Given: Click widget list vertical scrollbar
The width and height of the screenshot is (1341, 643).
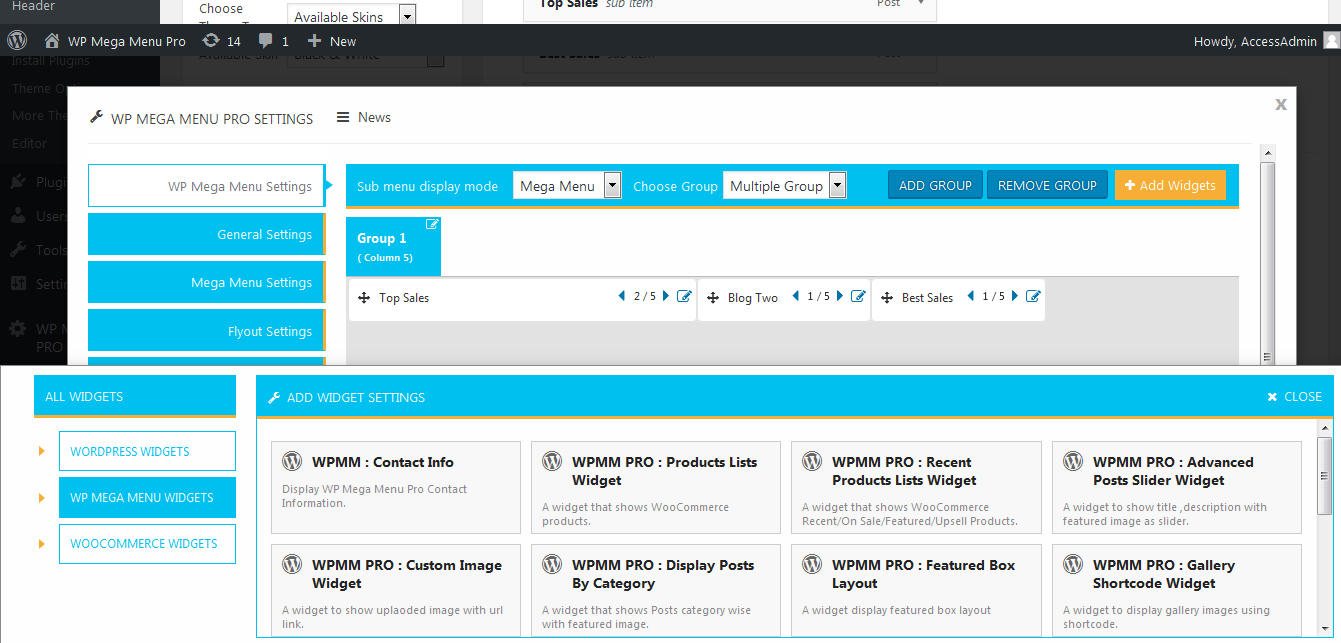Looking at the screenshot, I should (x=1325, y=475).
